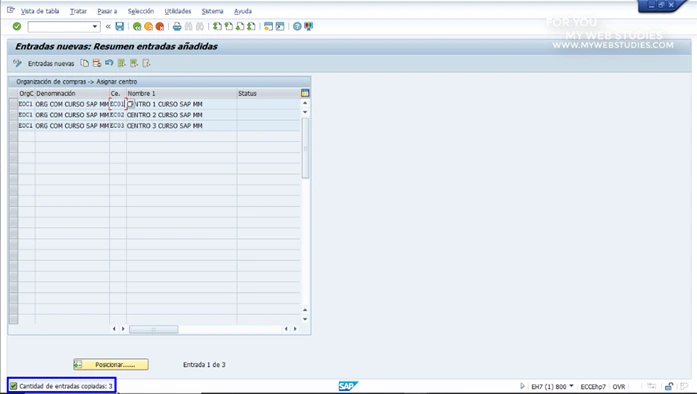
Task: Click the SAP menu icon left of Vista de tabla
Action: point(11,10)
